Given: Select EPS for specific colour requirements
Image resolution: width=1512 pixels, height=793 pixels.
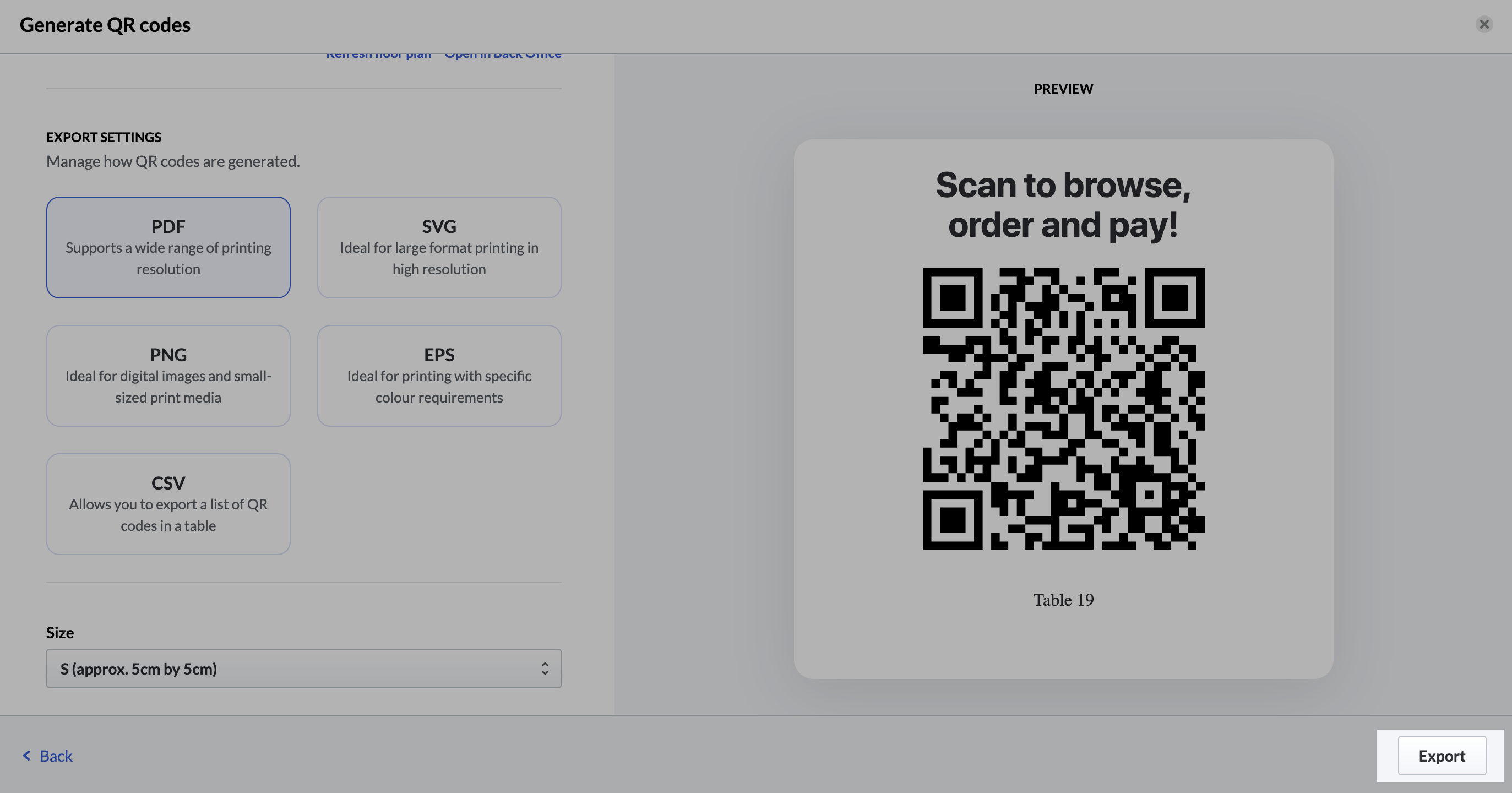Looking at the screenshot, I should tap(439, 376).
